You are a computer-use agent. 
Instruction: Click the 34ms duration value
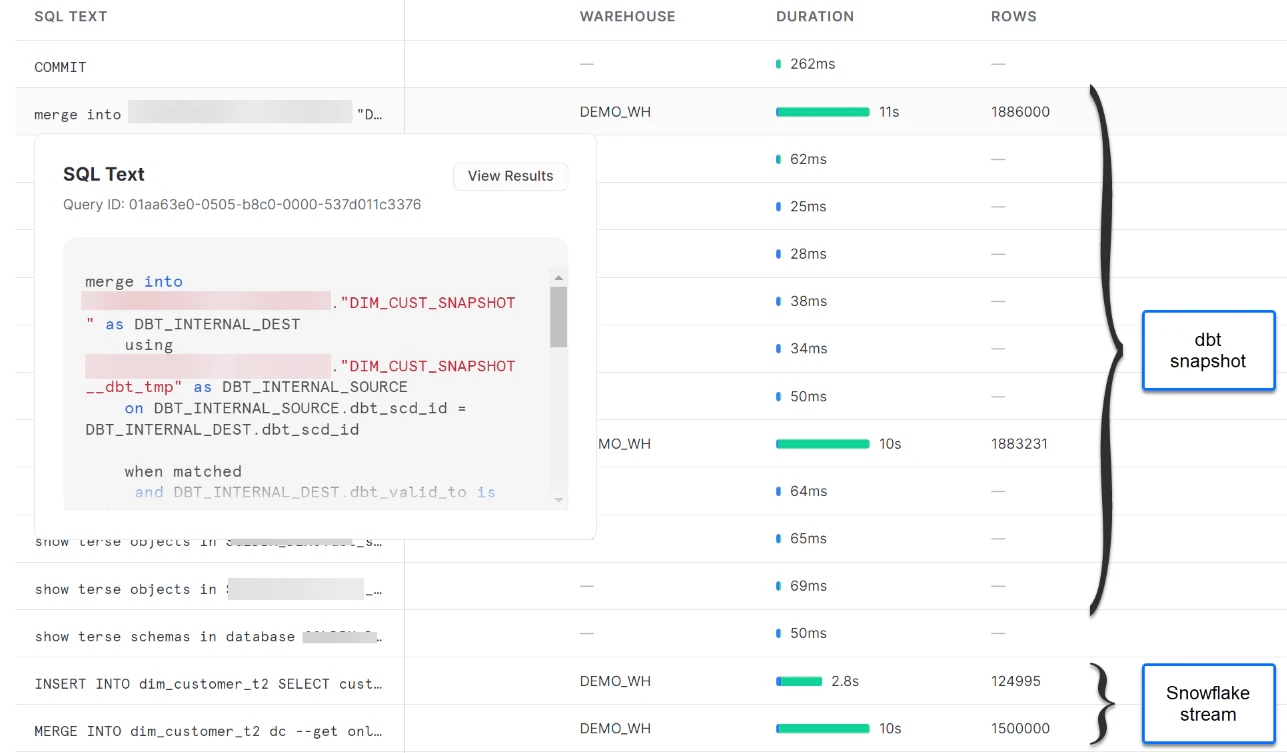808,349
